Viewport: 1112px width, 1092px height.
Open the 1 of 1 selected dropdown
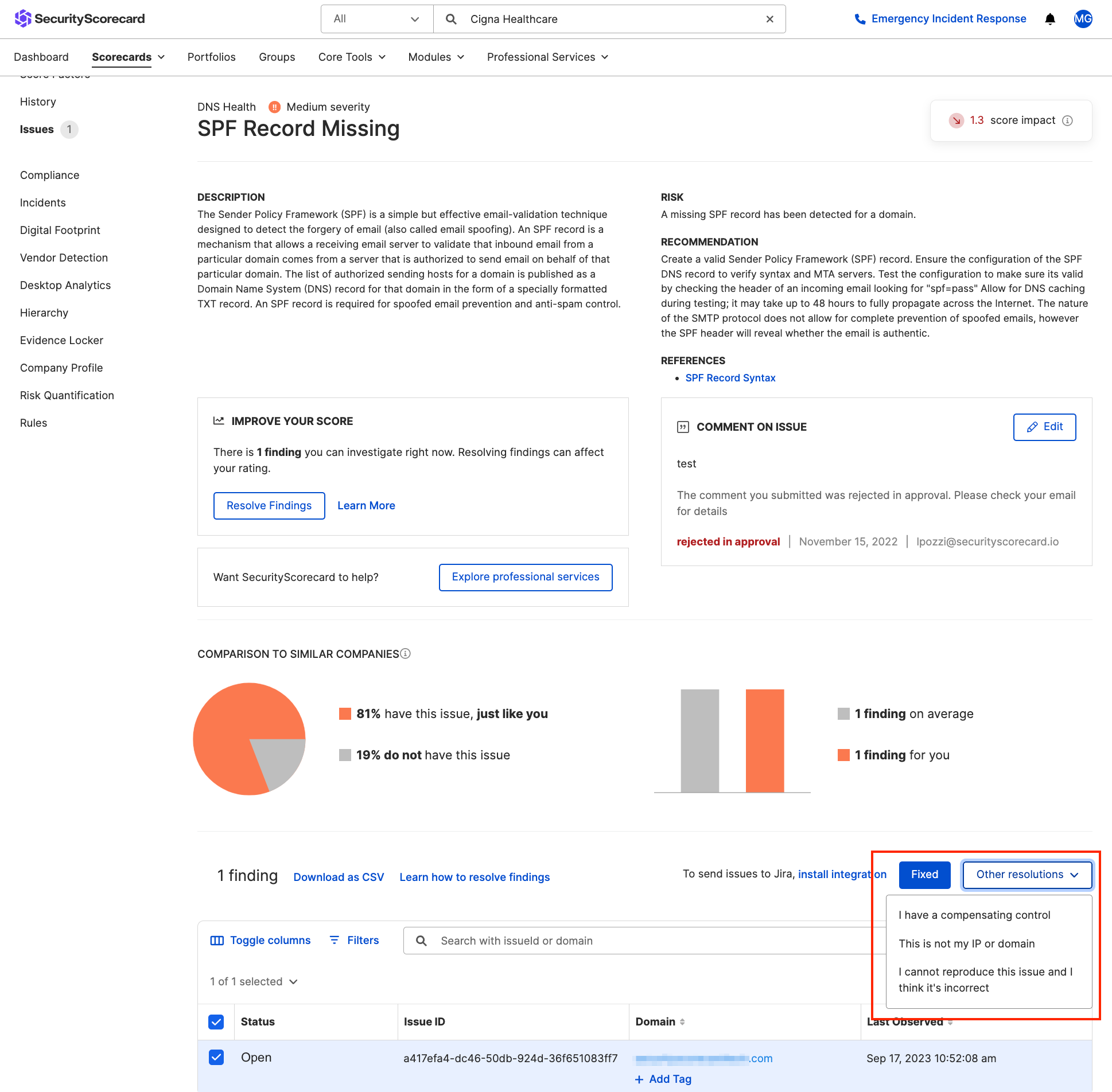254,981
